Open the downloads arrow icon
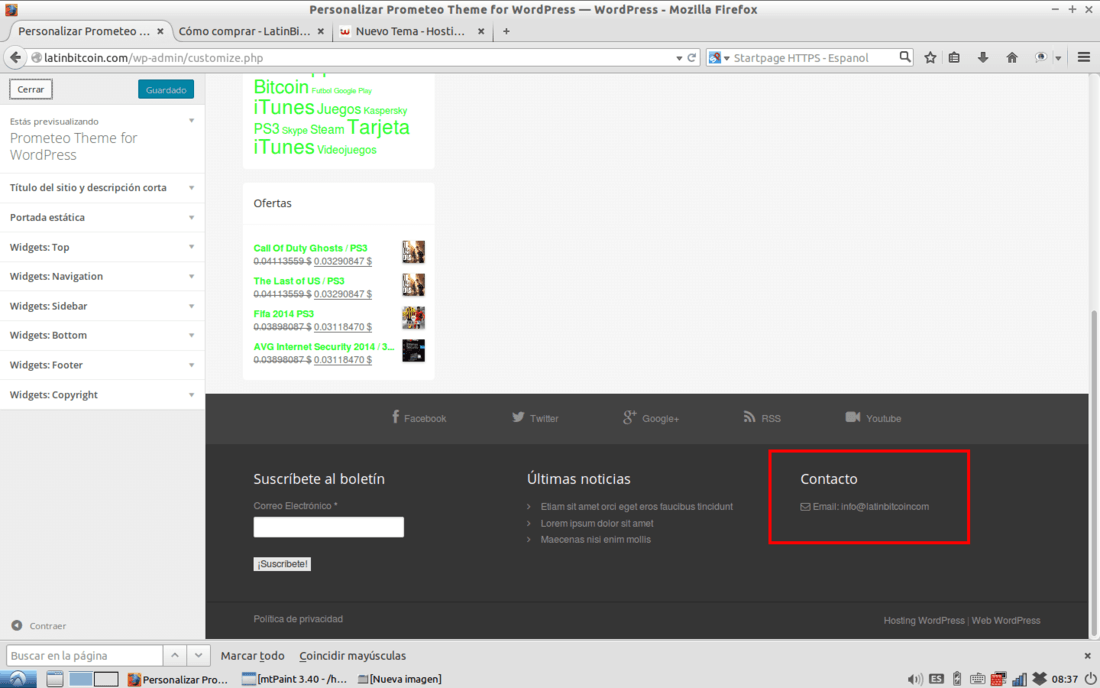 983,58
